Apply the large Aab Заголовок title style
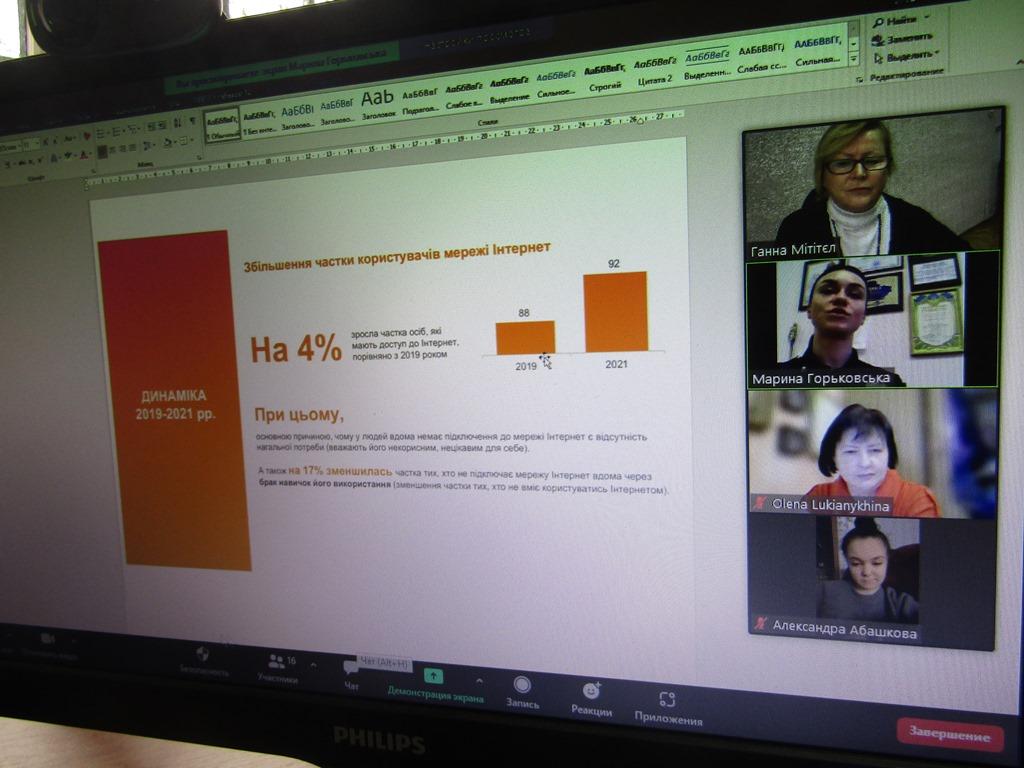This screenshot has width=1024, height=768. (378, 103)
